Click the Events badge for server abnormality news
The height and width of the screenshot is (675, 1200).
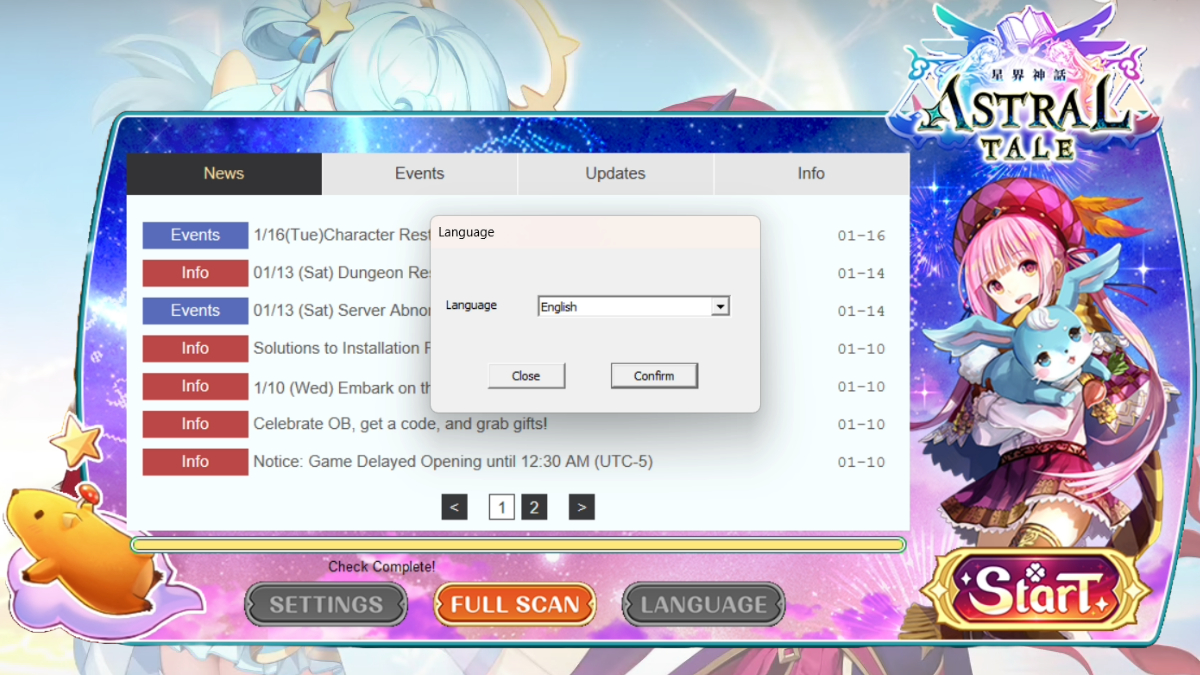click(194, 310)
